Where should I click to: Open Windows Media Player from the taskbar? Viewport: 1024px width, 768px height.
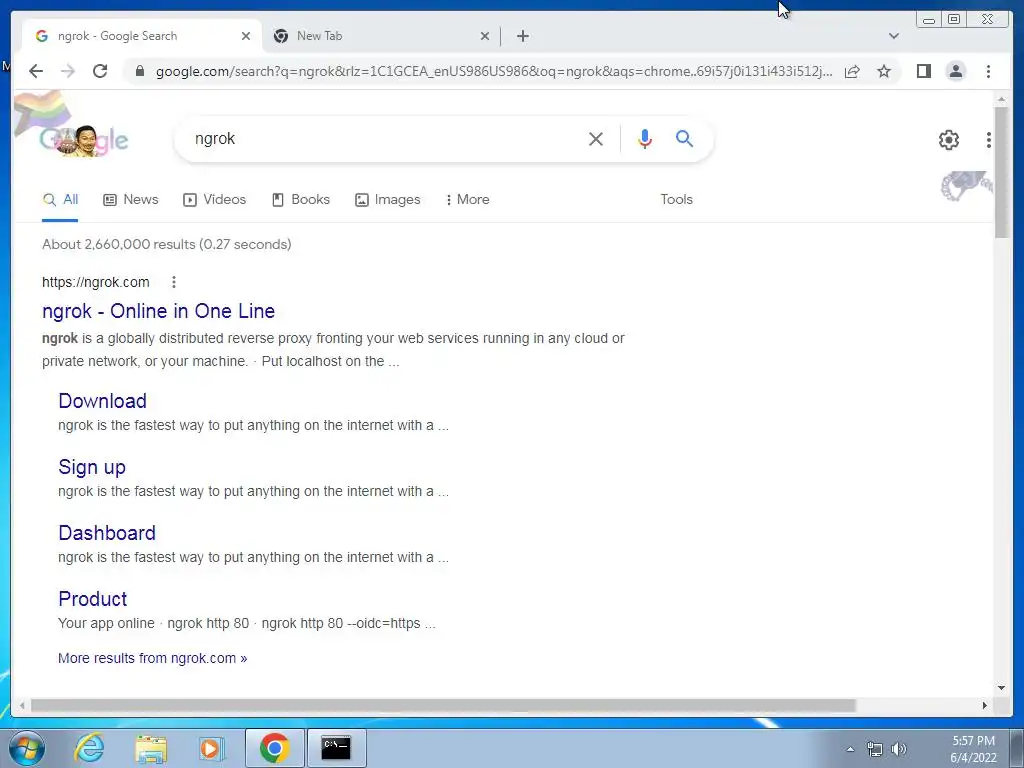(211, 748)
